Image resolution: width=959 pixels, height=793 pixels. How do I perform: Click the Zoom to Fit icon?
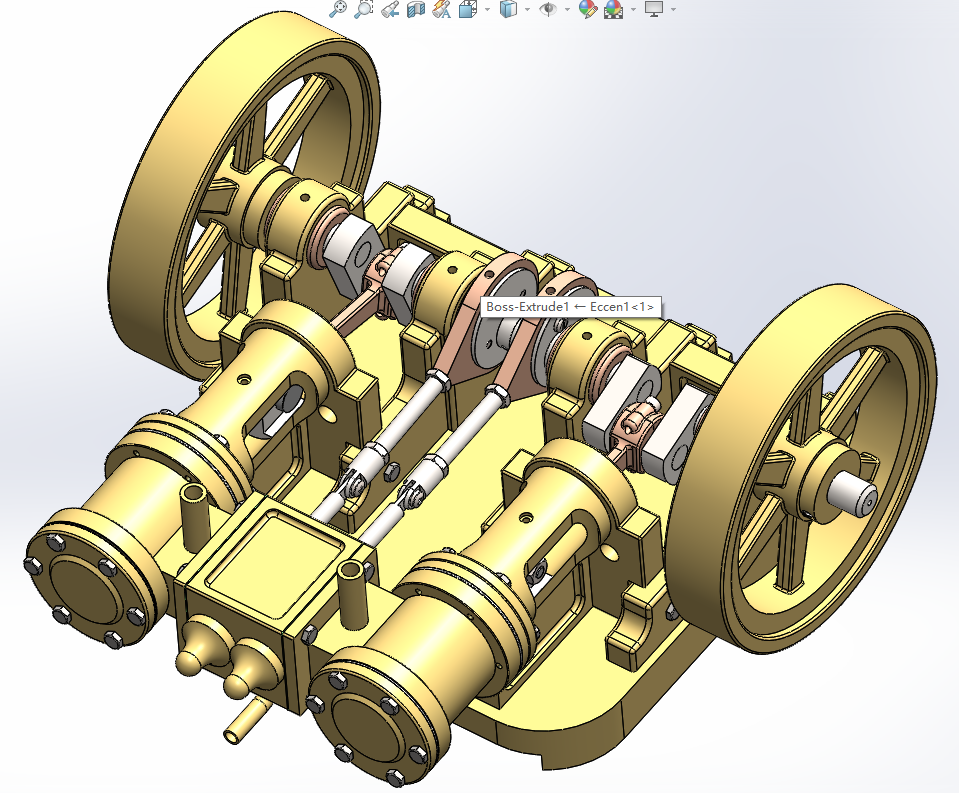(338, 9)
